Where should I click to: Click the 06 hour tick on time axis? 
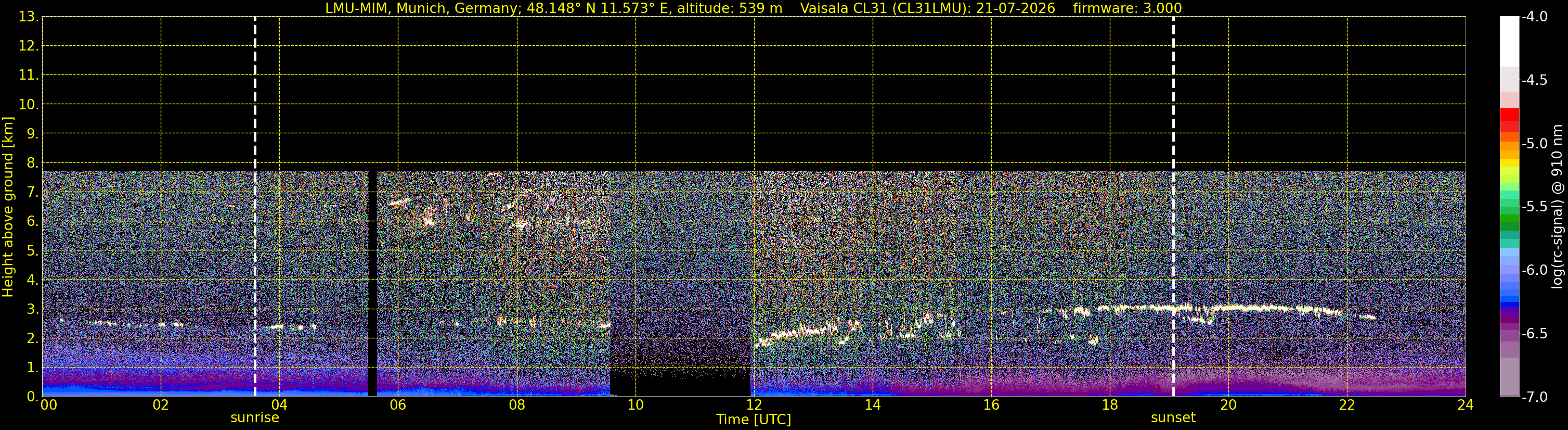pyautogui.click(x=397, y=405)
